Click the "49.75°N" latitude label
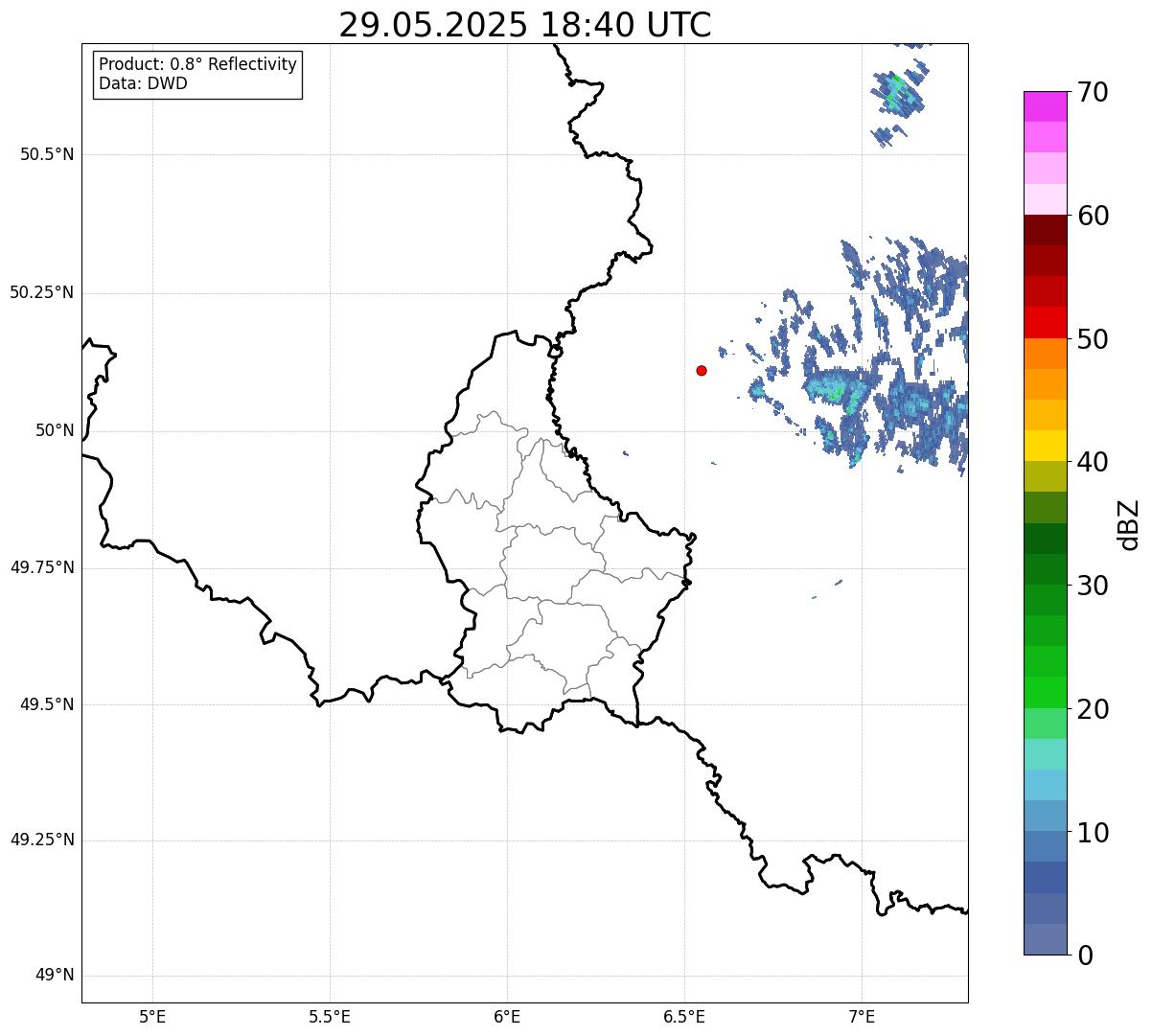This screenshot has height=1036, width=1152. 41,567
